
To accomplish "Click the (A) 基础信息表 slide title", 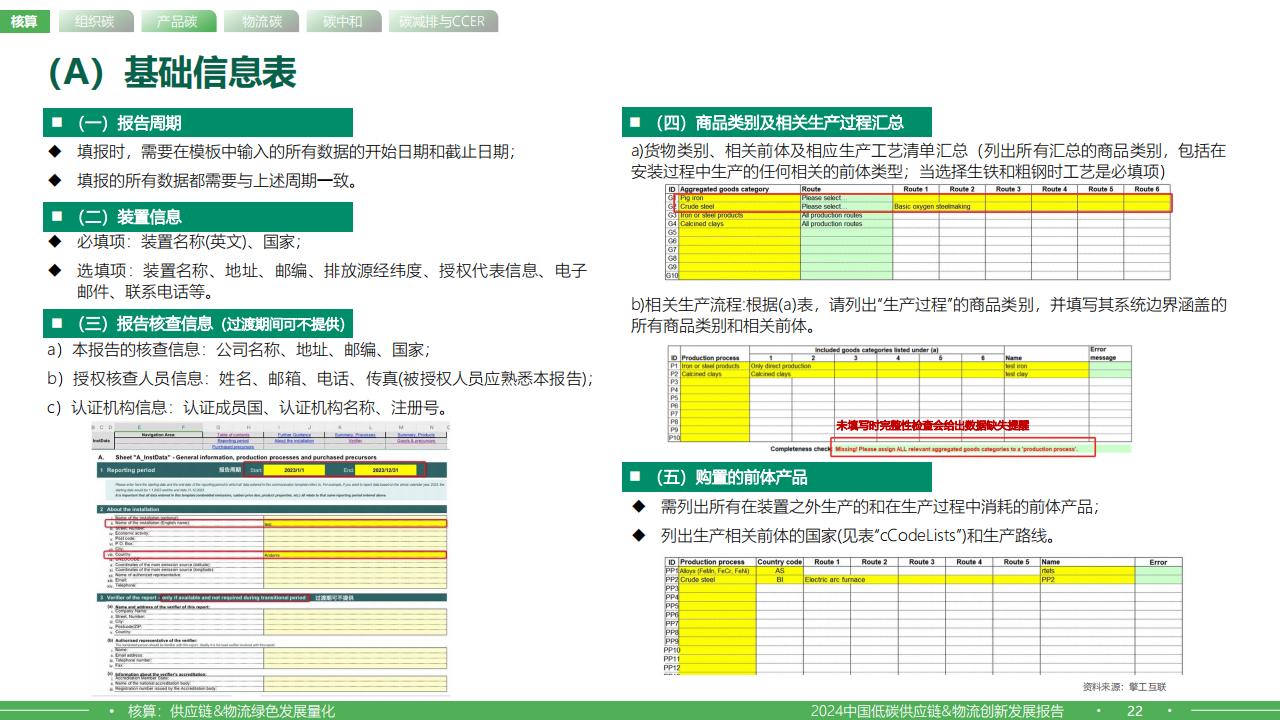I will pyautogui.click(x=172, y=73).
